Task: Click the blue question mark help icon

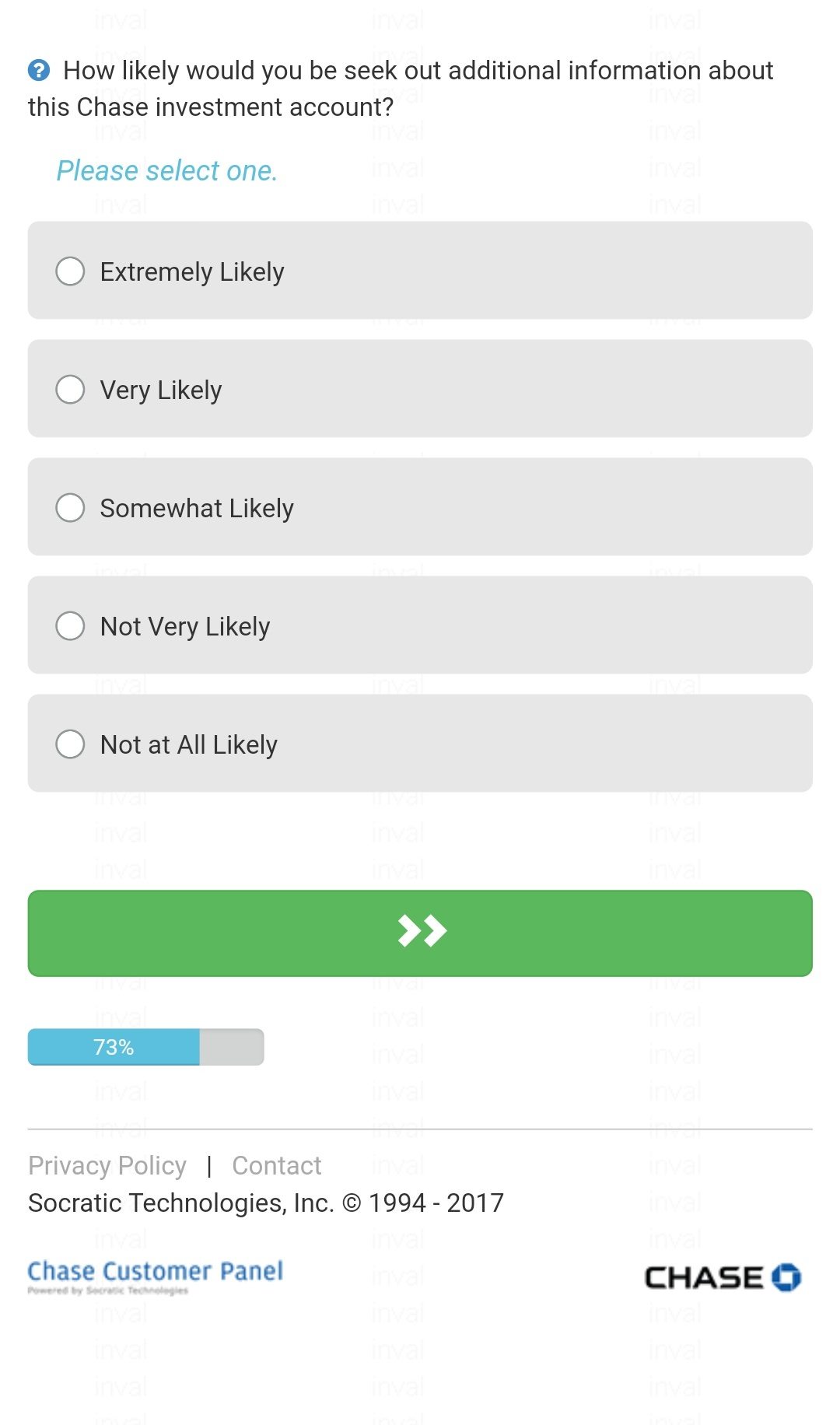Action: coord(39,71)
